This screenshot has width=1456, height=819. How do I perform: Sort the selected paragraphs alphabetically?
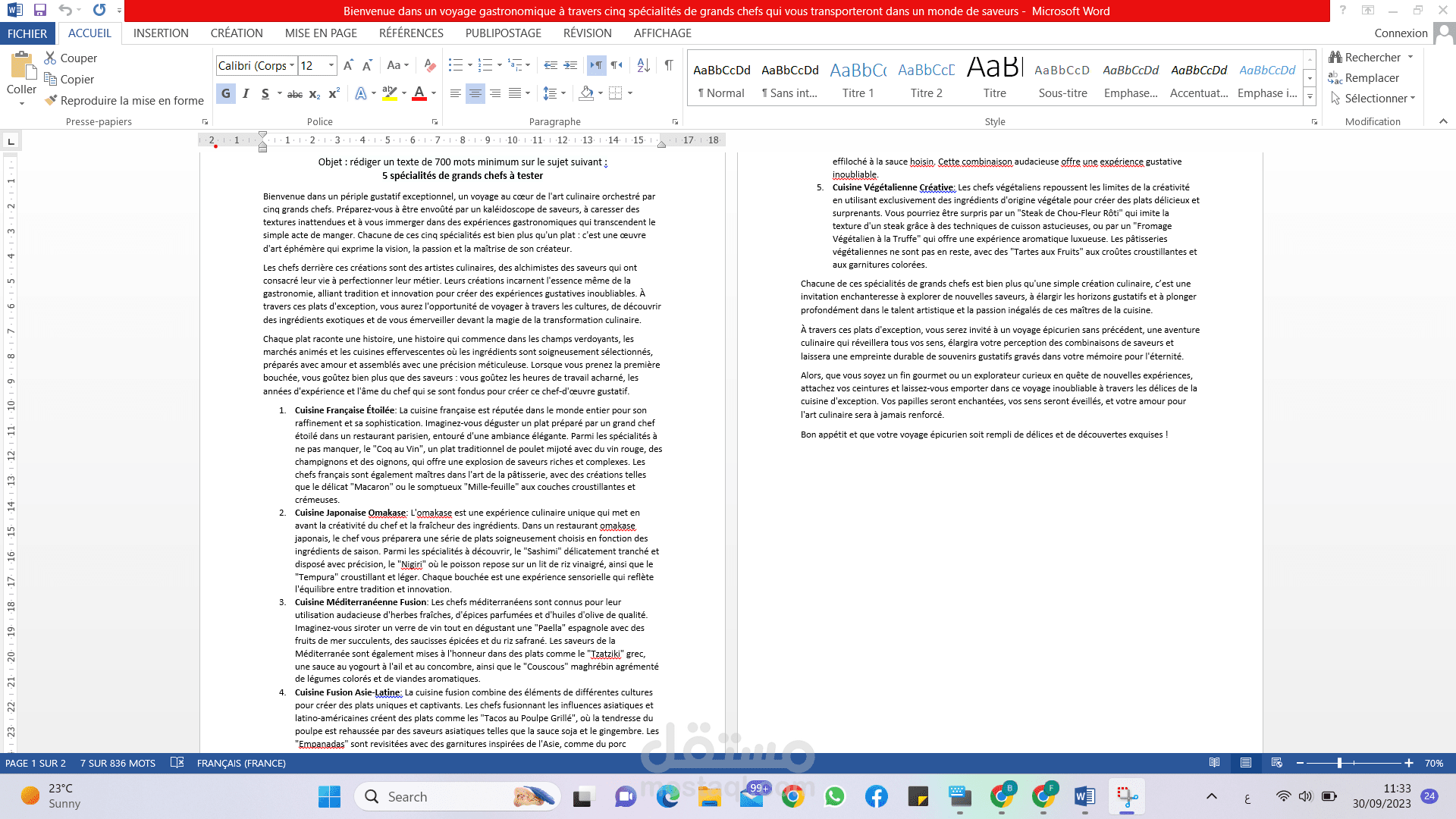643,66
